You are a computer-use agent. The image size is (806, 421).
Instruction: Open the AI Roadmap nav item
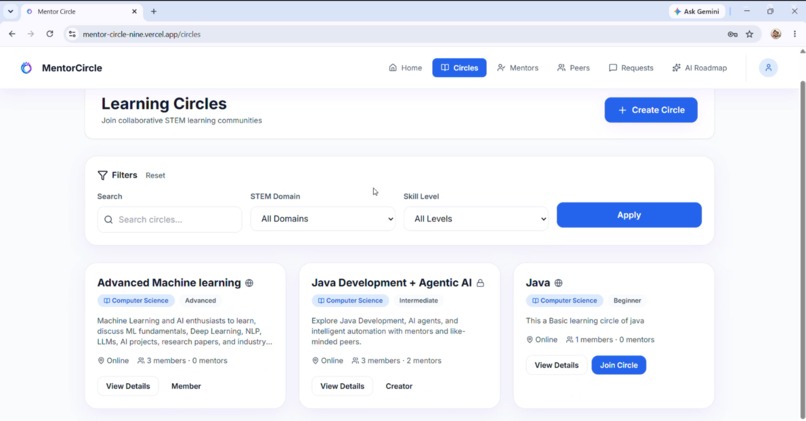pyautogui.click(x=699, y=68)
